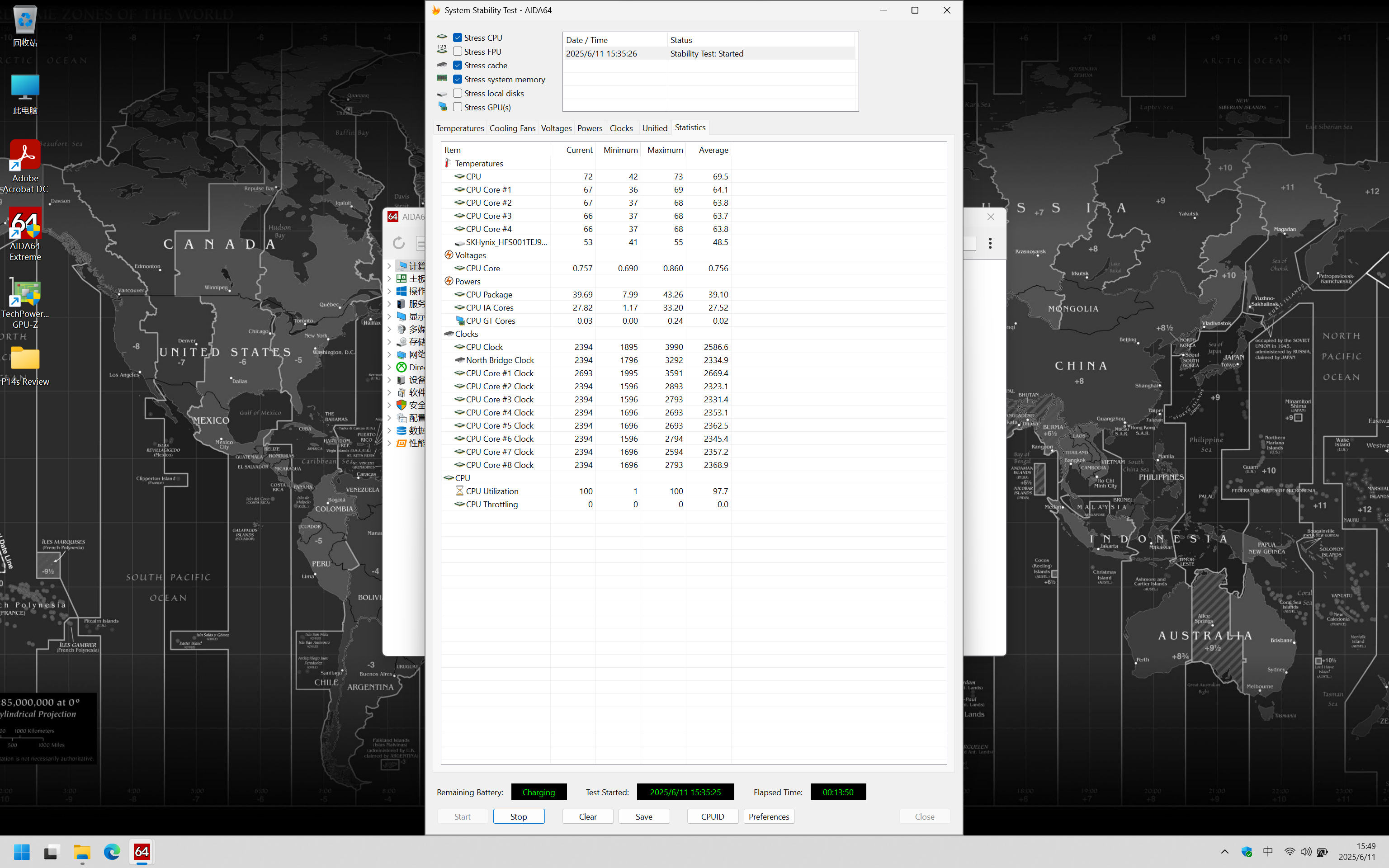Image resolution: width=1389 pixels, height=868 pixels.
Task: Click the report icon in AIDA64 main window toolbar
Action: tap(420, 243)
